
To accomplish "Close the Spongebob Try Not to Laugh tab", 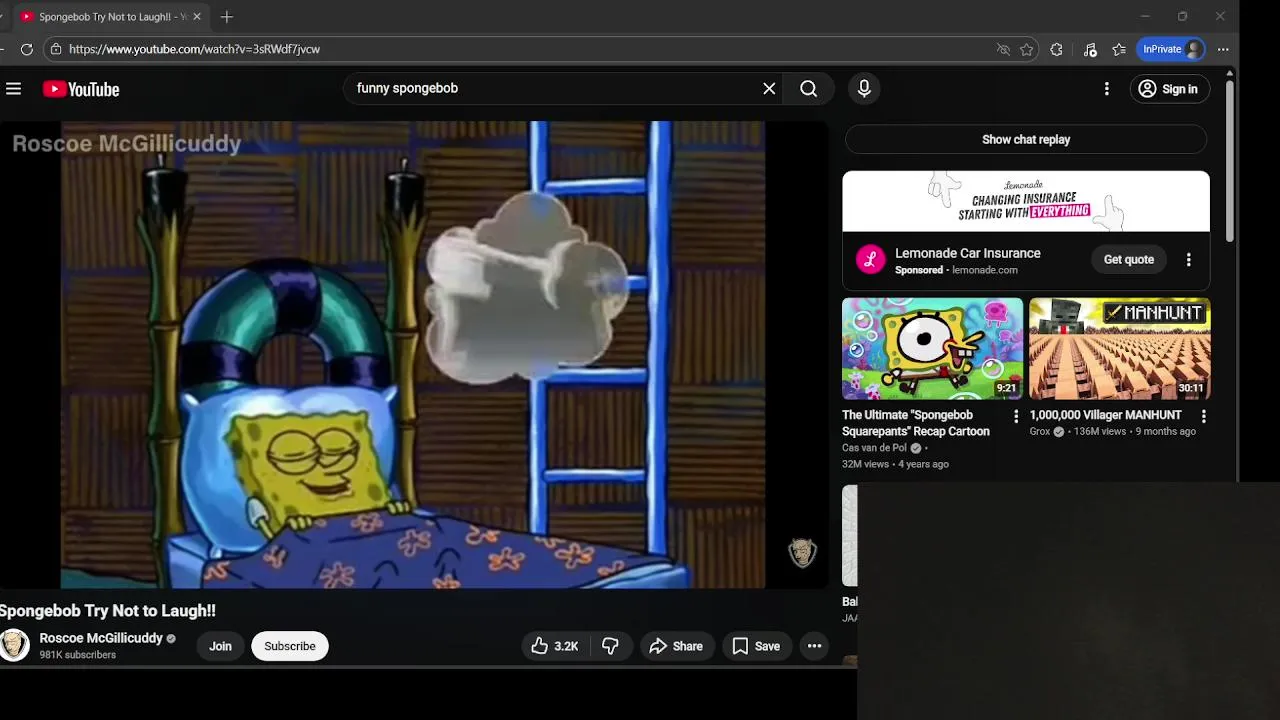I will point(197,17).
